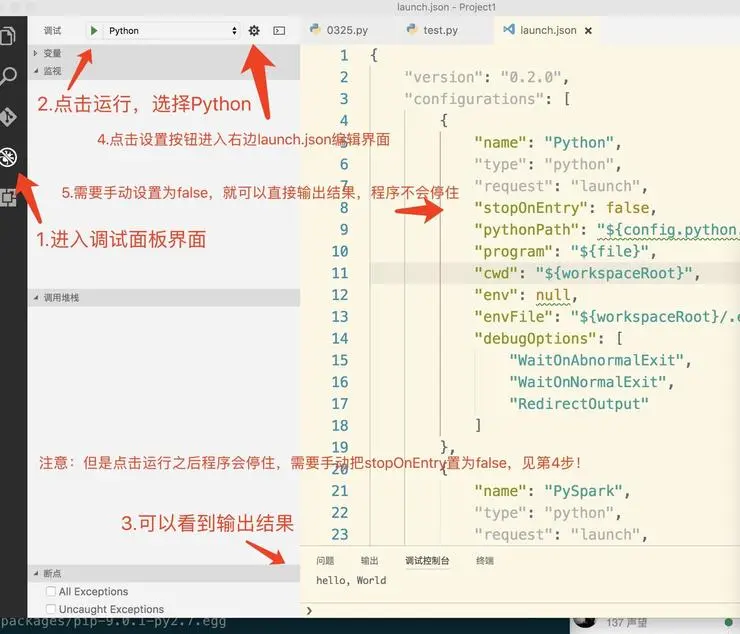Screen dimensions: 740x634
Task: Click line number 10 in the gutter
Action: [340, 252]
